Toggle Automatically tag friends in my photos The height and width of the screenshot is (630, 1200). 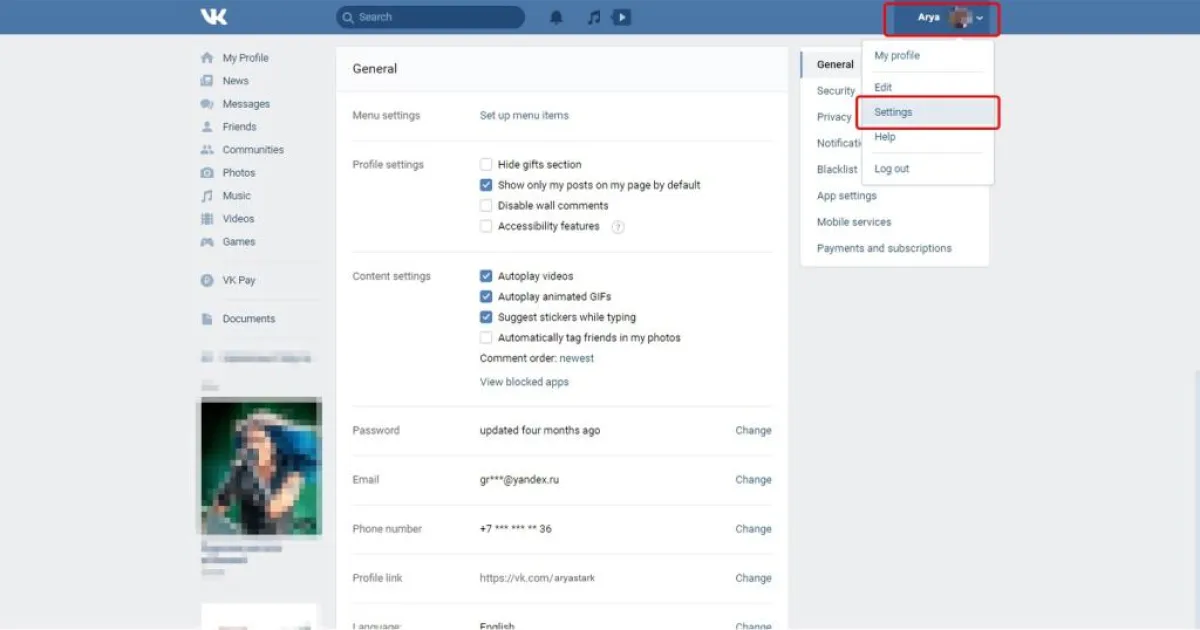tap(486, 338)
